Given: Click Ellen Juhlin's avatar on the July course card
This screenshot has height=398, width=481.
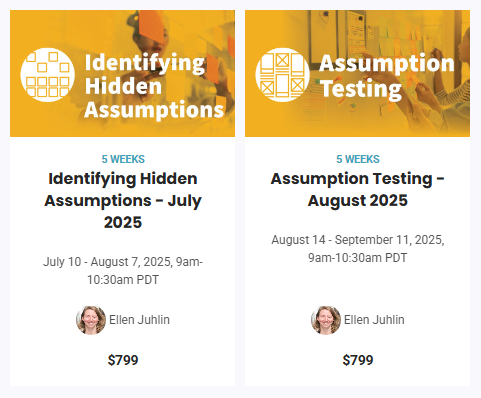Looking at the screenshot, I should (x=91, y=320).
